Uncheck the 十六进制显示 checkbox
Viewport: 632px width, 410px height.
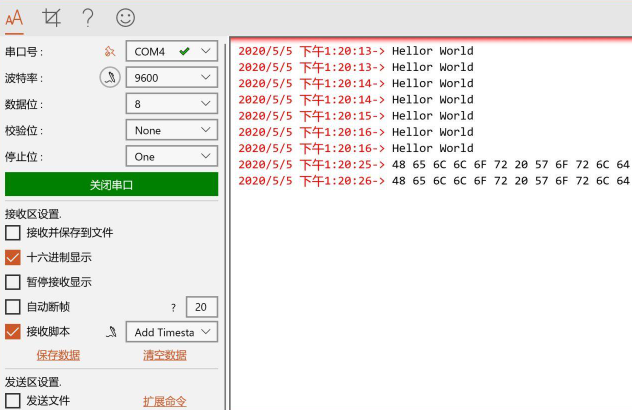coord(13,257)
